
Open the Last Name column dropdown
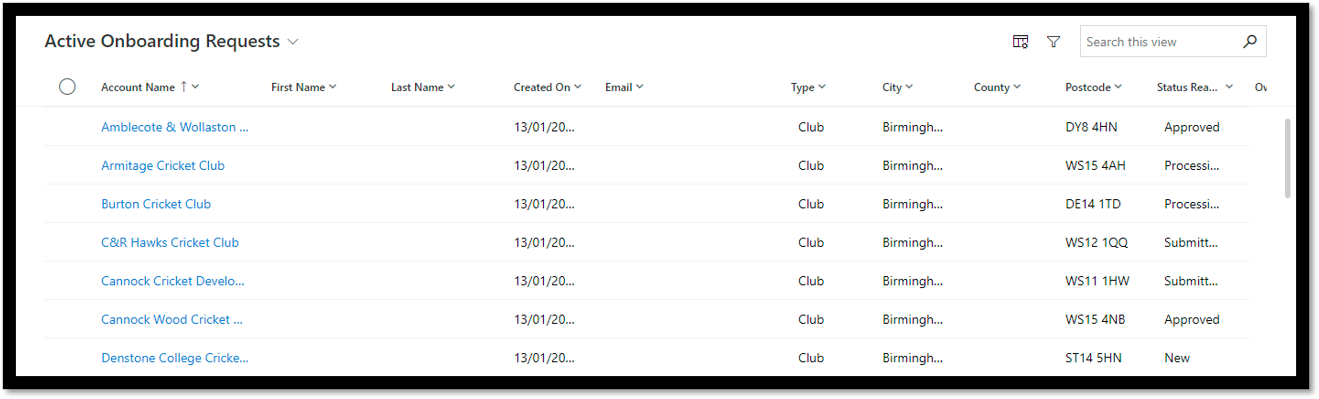[x=451, y=87]
